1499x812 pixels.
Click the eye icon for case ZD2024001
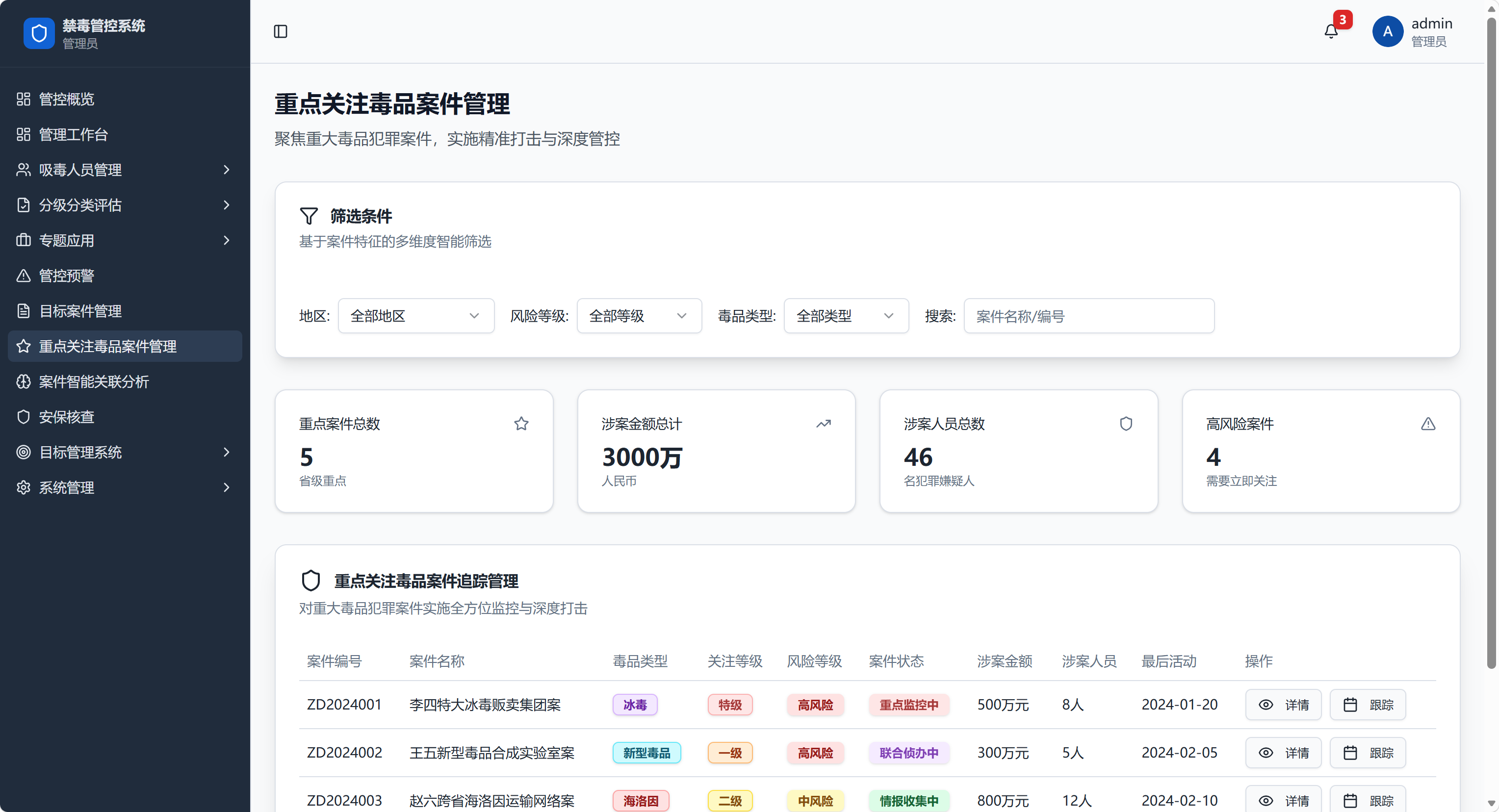[1266, 705]
